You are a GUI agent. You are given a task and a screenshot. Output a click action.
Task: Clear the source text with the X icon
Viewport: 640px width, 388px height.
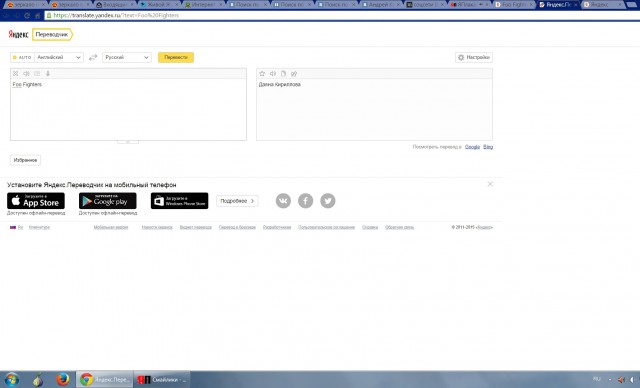pos(16,73)
